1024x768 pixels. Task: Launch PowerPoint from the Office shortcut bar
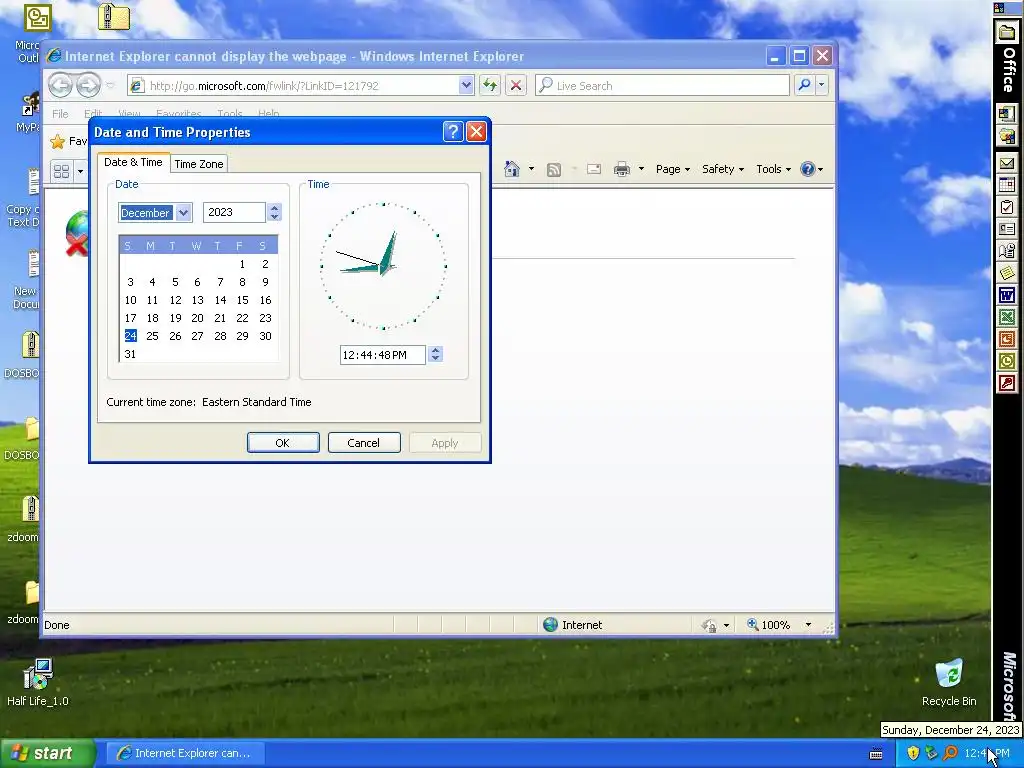pyautogui.click(x=1007, y=339)
